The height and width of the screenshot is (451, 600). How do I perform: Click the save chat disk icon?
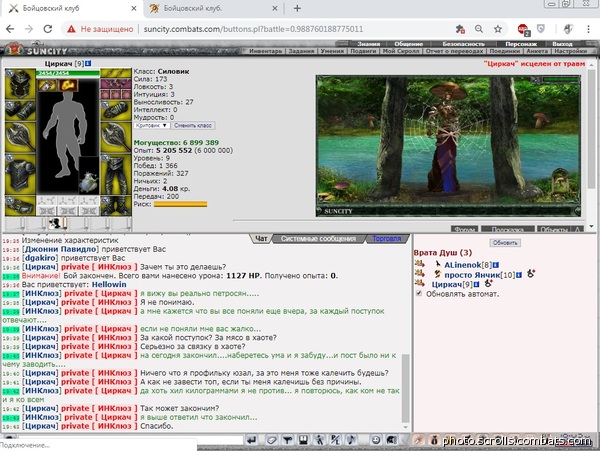tap(303, 440)
